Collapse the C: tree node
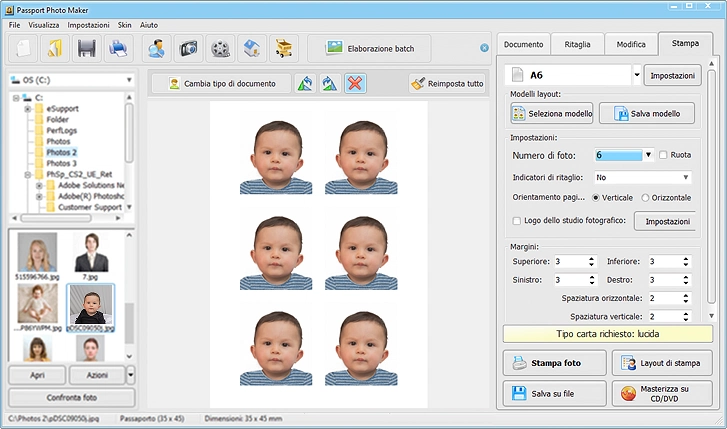The image size is (727, 429). [x=16, y=98]
